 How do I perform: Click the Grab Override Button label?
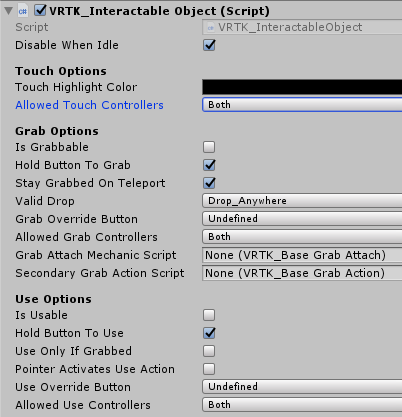click(76, 219)
